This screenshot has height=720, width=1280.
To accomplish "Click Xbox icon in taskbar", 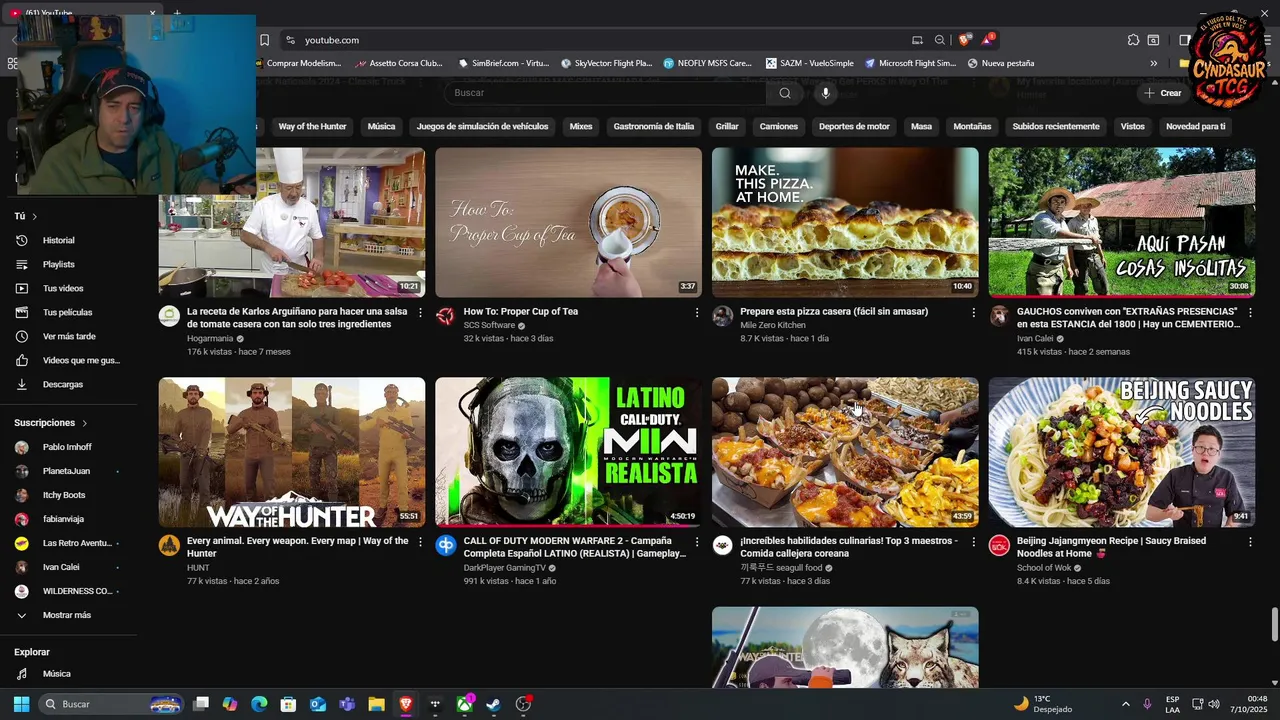I will [465, 704].
